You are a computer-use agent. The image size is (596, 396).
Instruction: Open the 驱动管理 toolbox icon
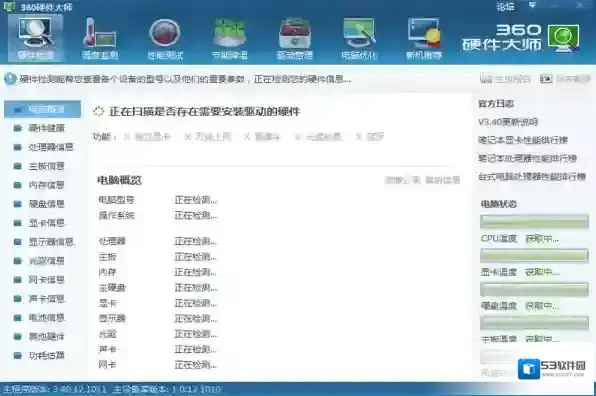295,38
